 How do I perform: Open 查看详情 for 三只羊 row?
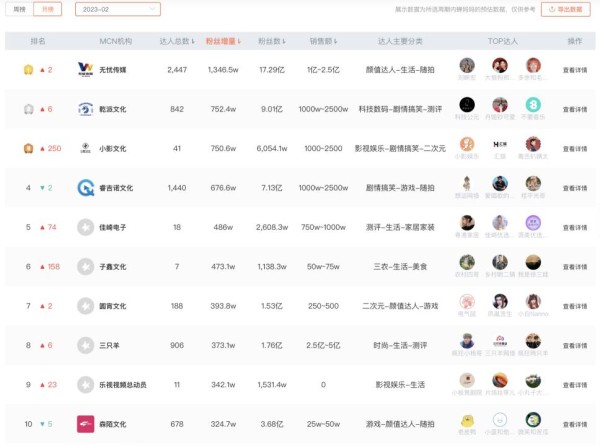click(x=575, y=345)
